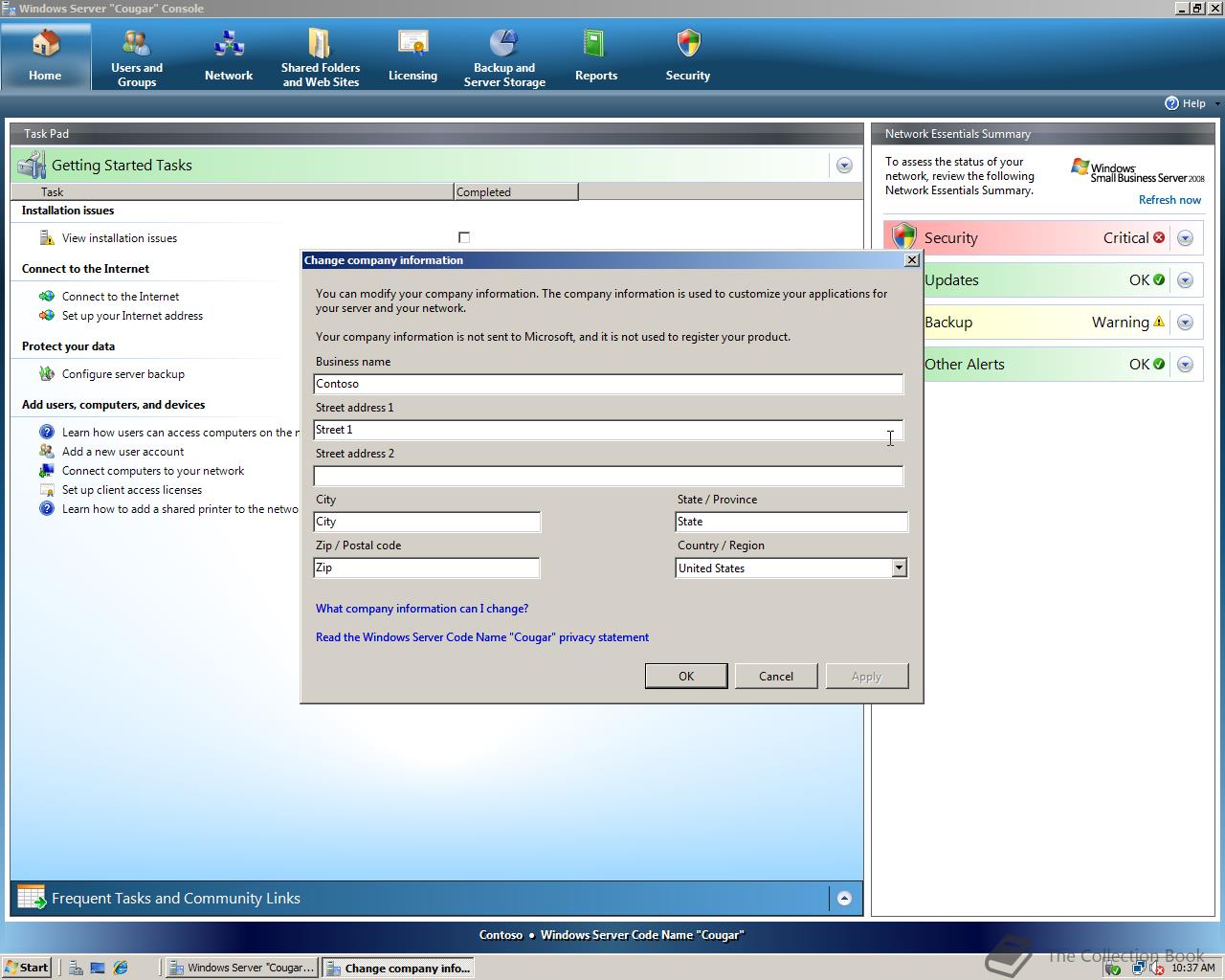Click the add user account icon

point(47,452)
